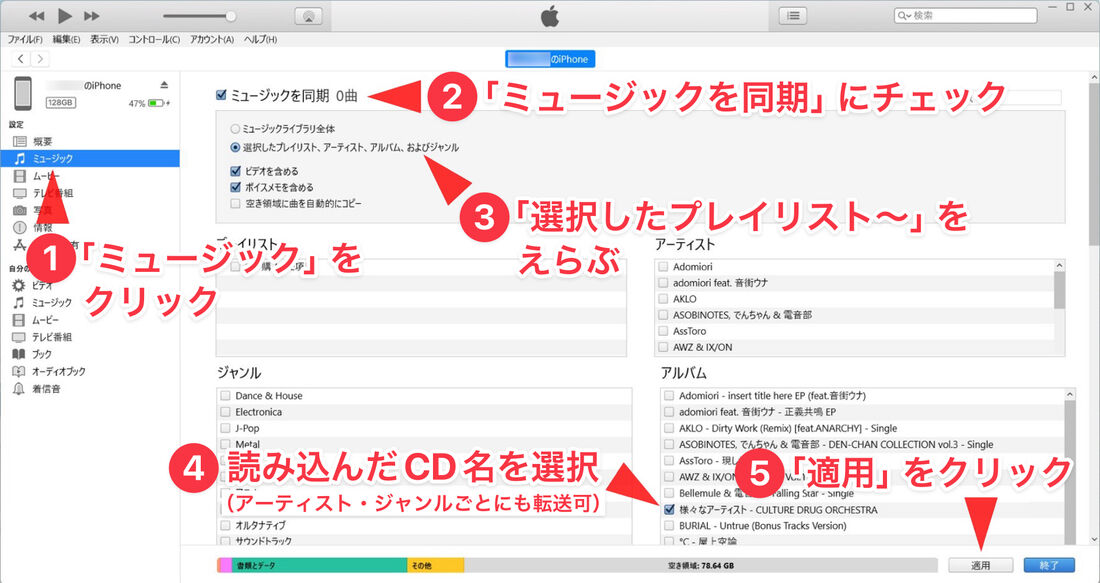Click the camera 写真 icon in sidebar

(20, 210)
